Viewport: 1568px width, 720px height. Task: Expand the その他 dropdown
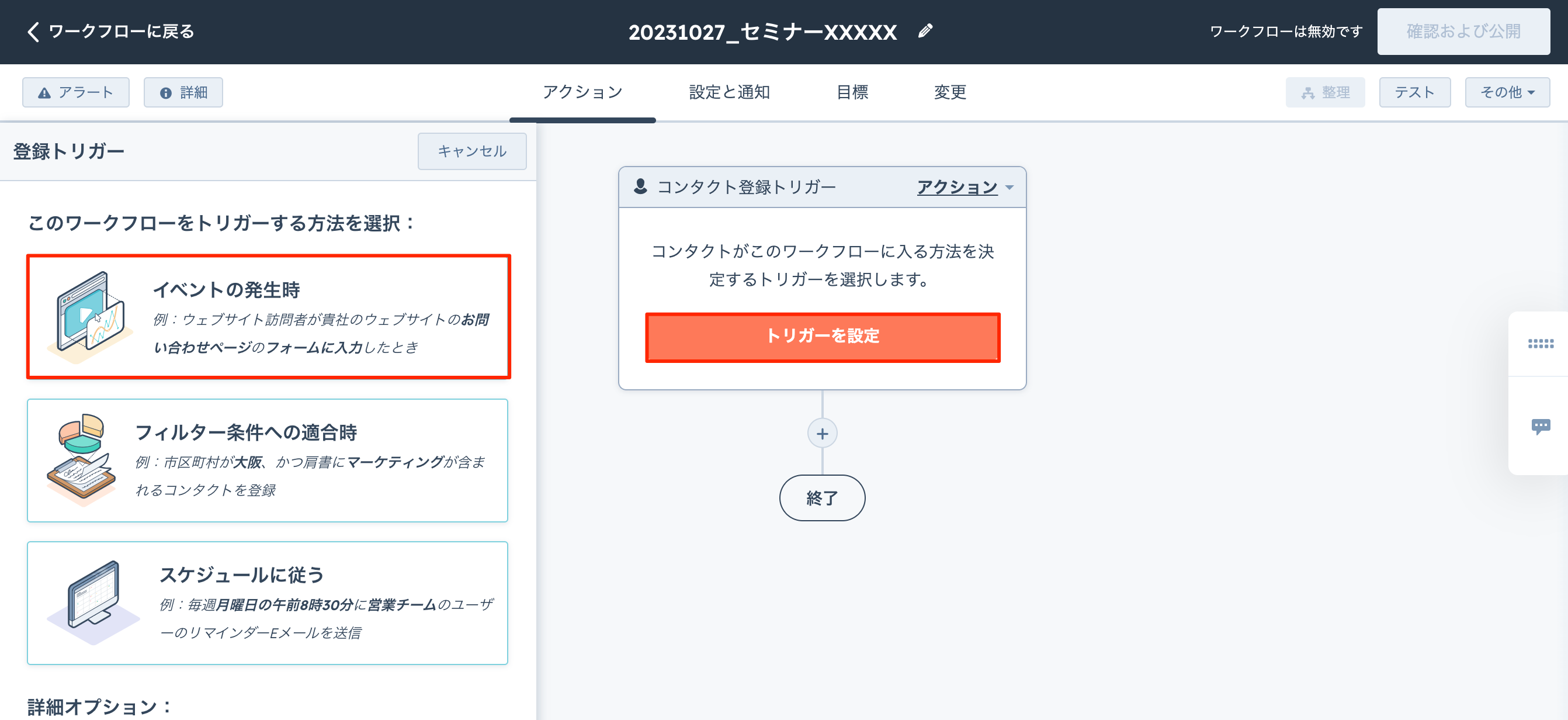pos(1507,92)
